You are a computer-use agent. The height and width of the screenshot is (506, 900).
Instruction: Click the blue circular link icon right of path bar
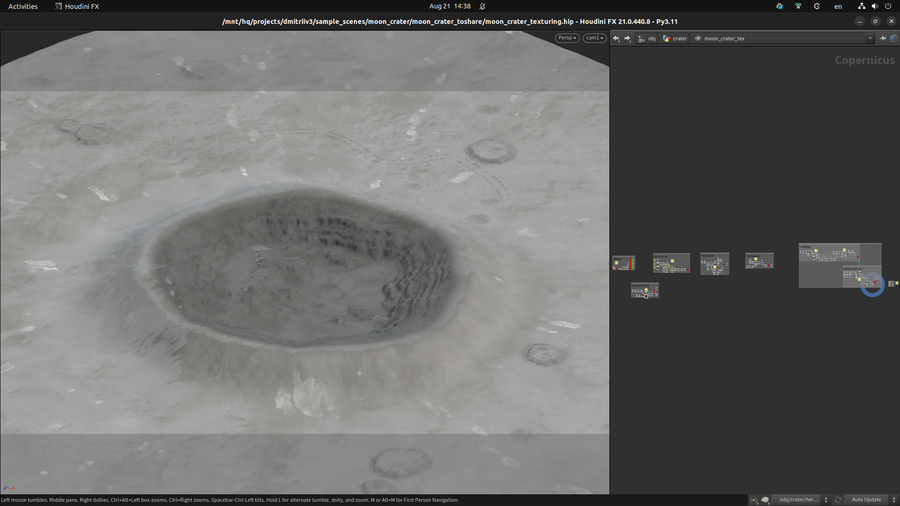893,38
